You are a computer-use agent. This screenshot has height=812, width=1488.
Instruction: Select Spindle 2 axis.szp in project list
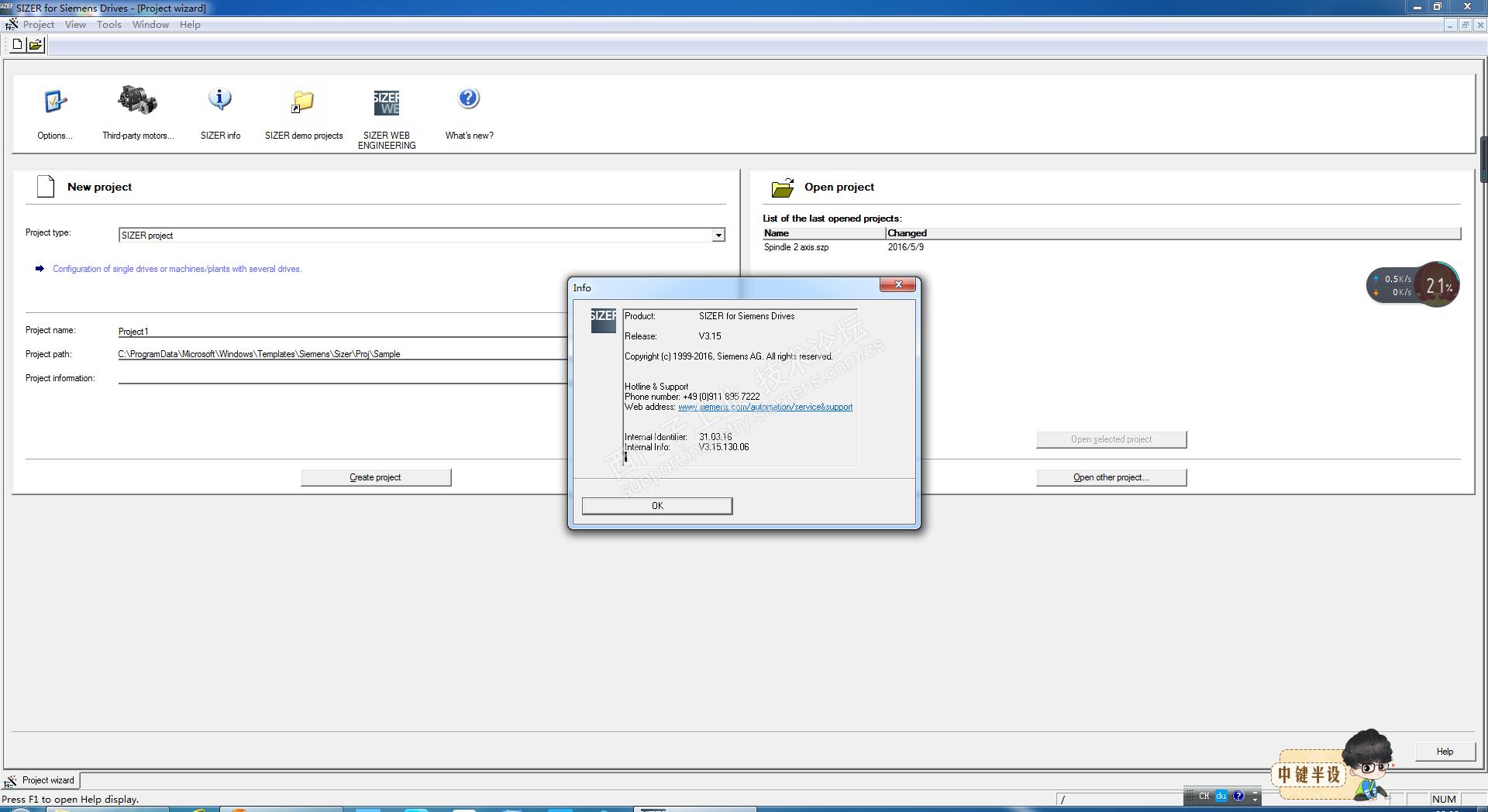tap(796, 247)
